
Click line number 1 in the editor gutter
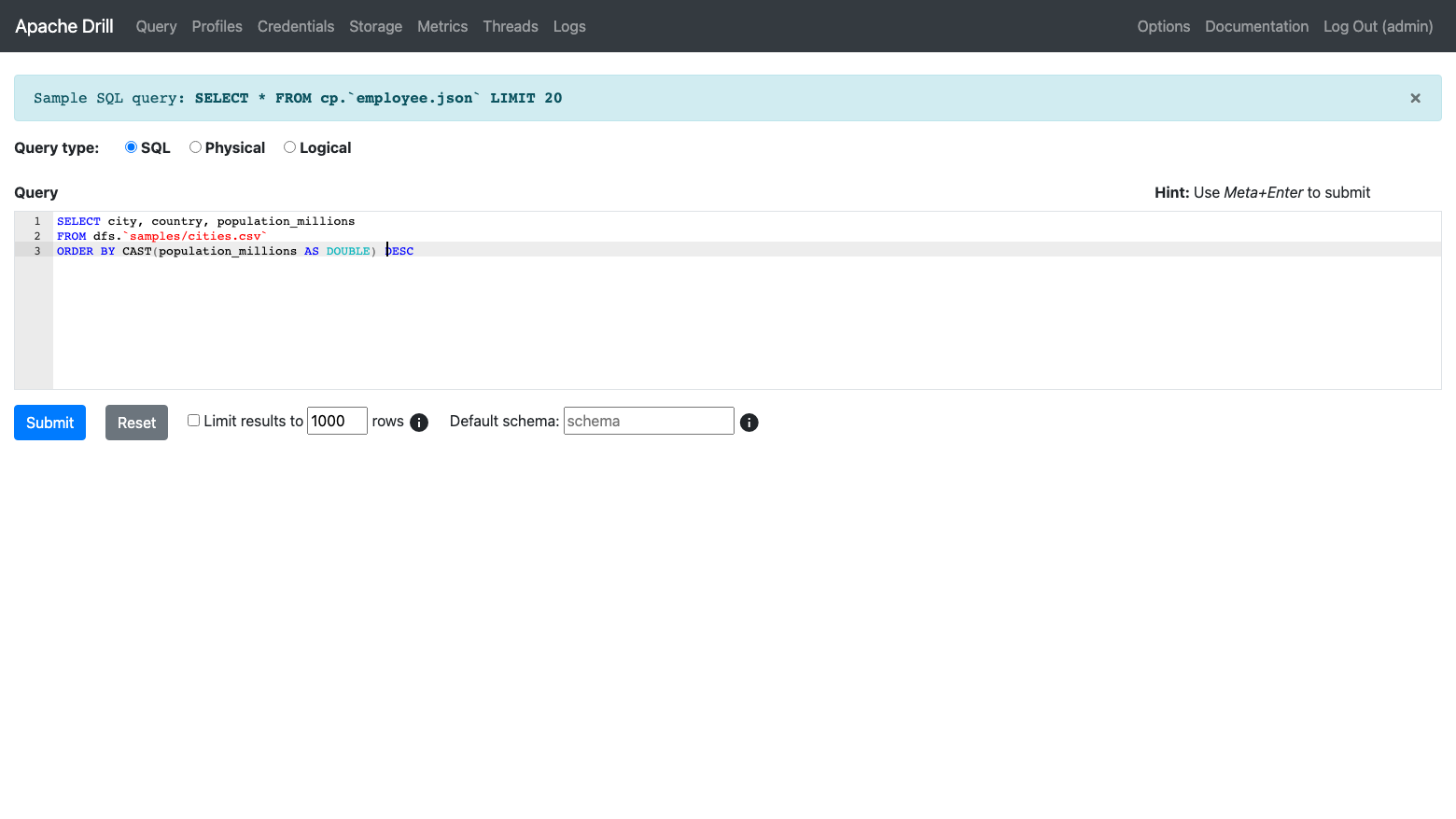(x=37, y=221)
